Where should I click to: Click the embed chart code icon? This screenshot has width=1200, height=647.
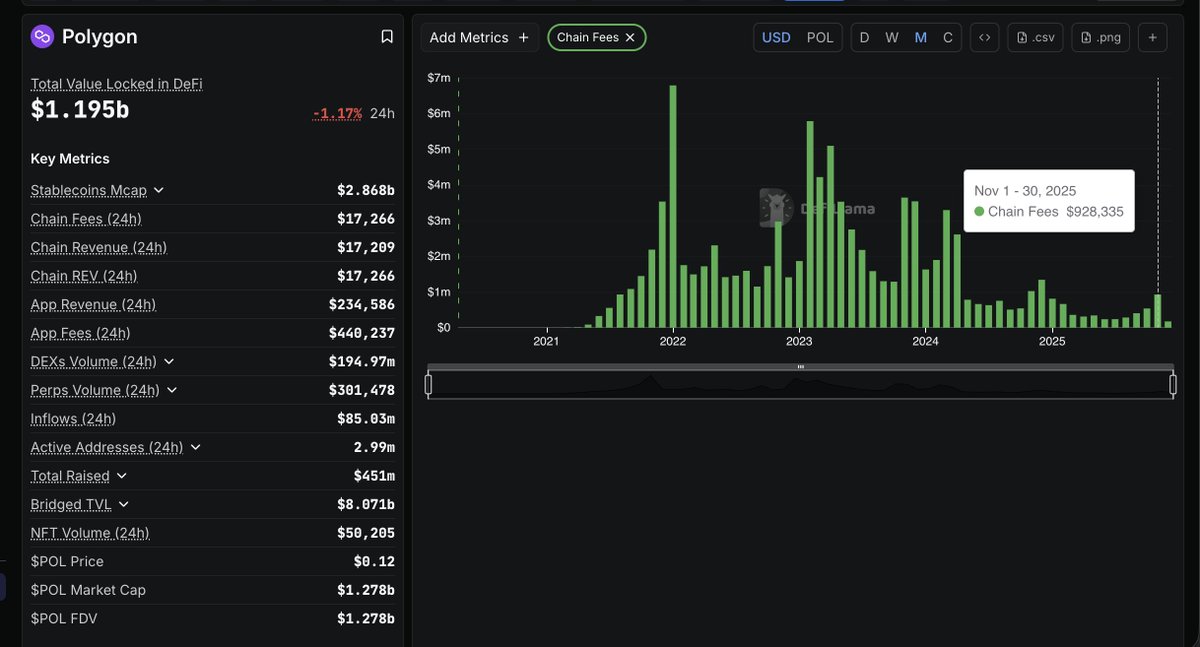[985, 37]
